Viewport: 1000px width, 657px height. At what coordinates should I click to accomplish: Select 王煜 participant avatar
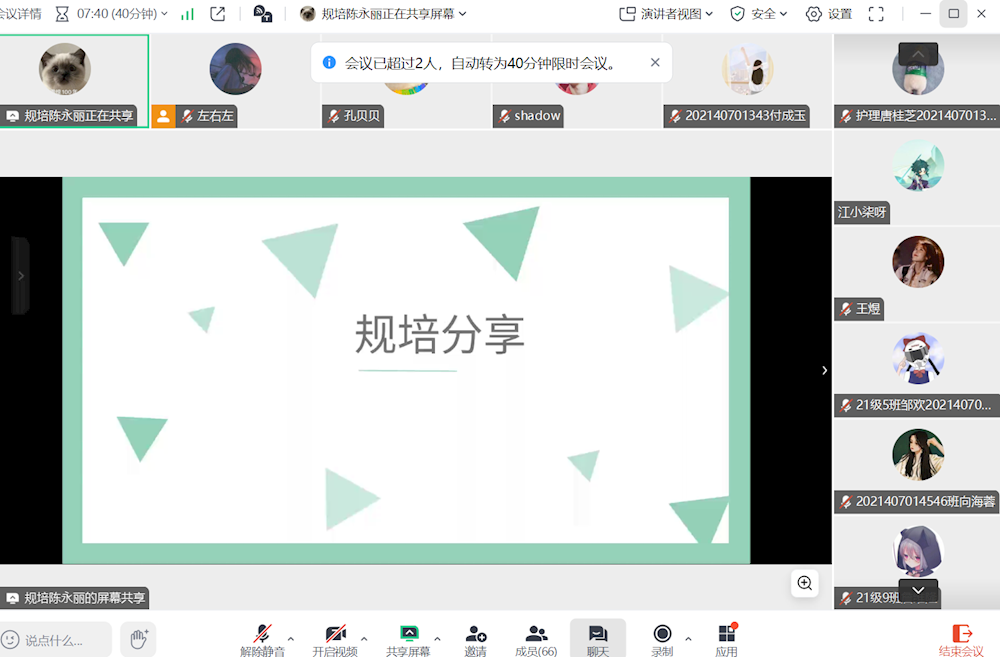pos(918,262)
